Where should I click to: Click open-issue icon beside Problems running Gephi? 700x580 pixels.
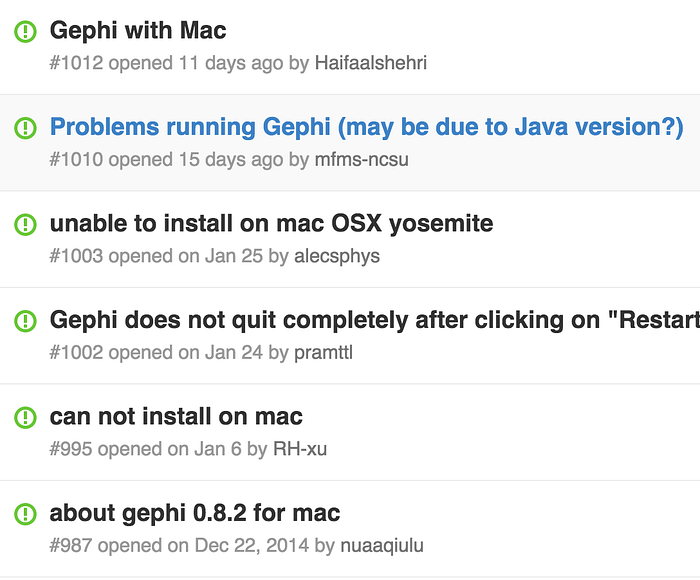coord(25,128)
